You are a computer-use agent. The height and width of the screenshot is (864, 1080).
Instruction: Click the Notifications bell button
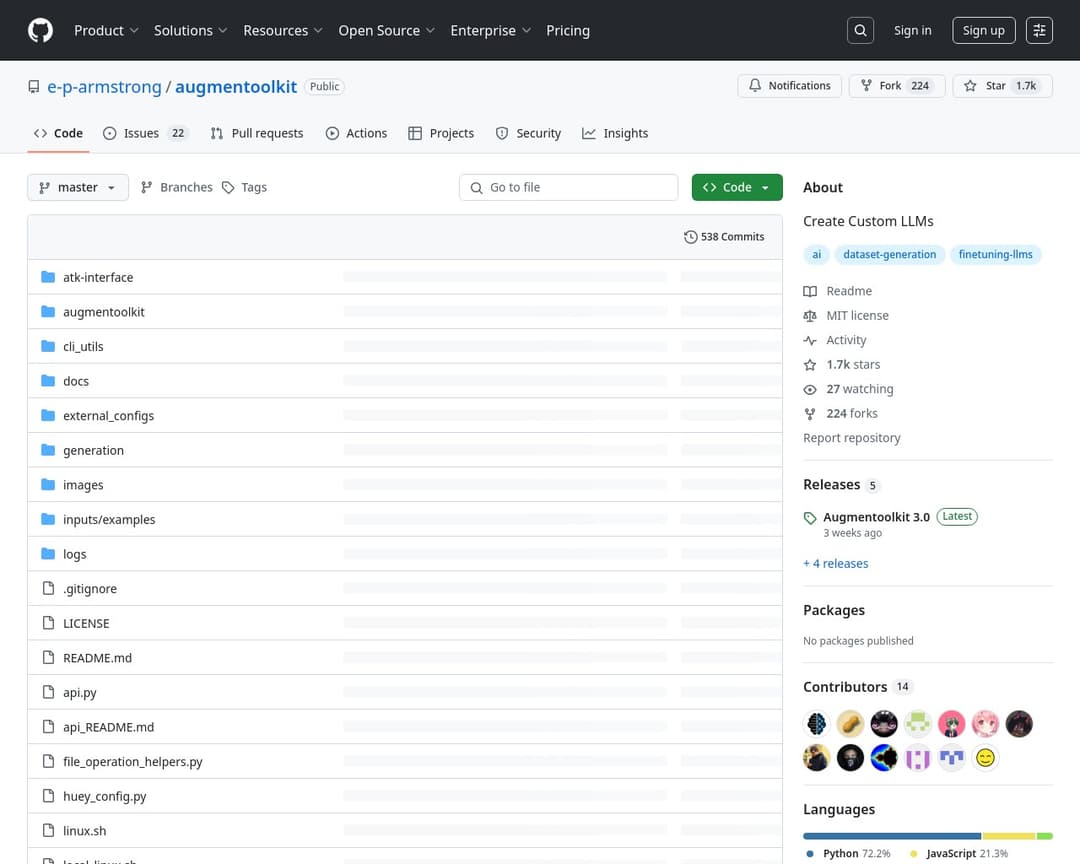[789, 85]
